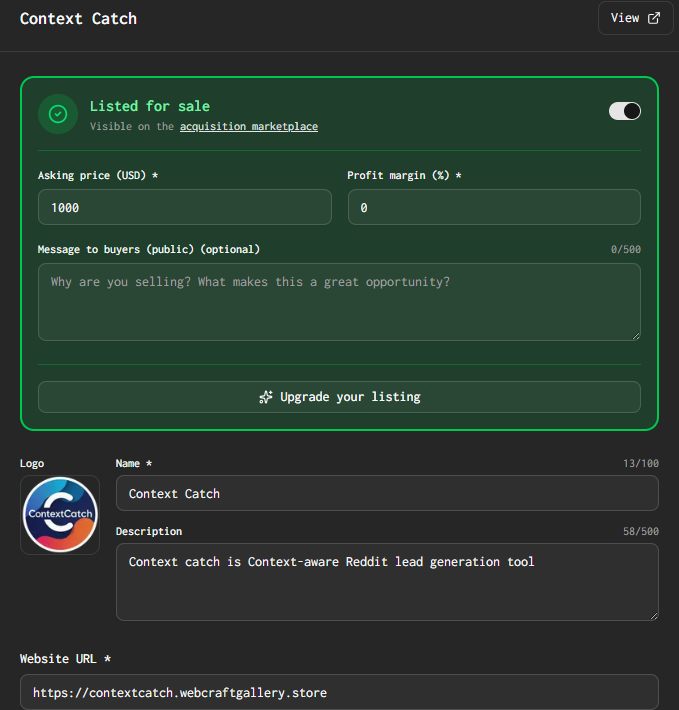Click the ContextCatch logo thumbnail
The height and width of the screenshot is (710, 679).
pos(60,515)
